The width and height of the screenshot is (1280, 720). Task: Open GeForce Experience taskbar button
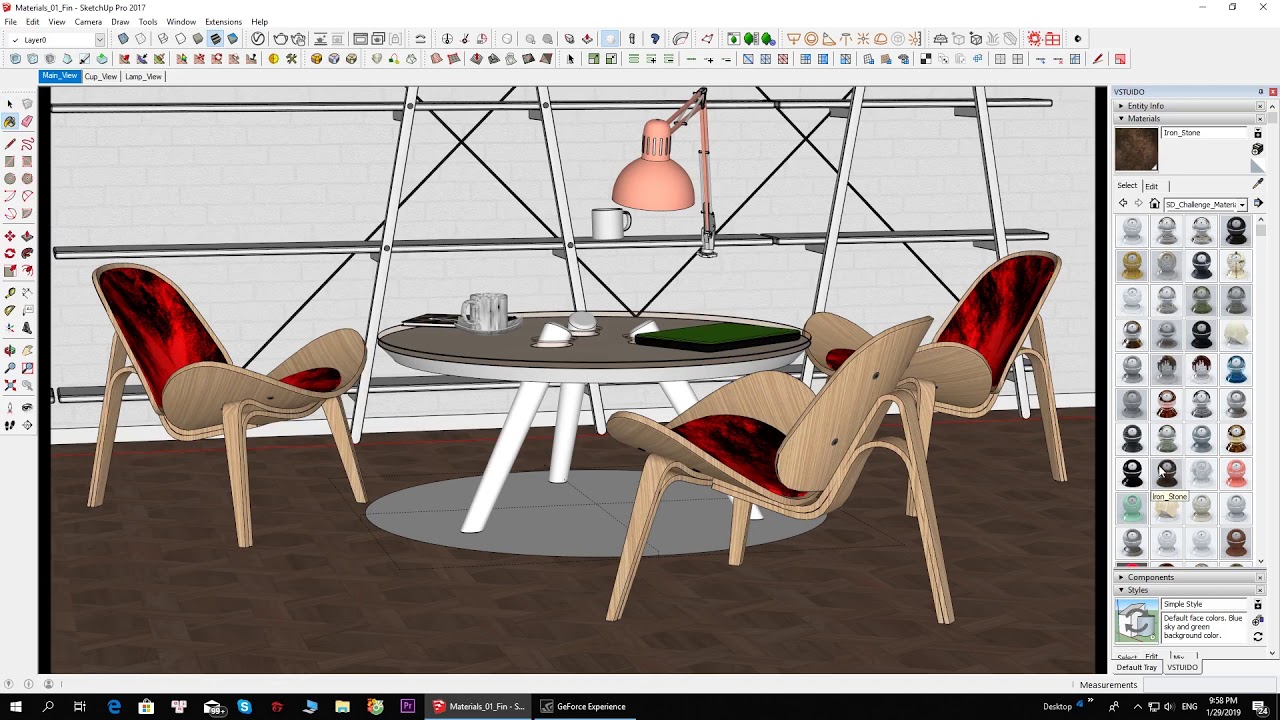[x=583, y=706]
